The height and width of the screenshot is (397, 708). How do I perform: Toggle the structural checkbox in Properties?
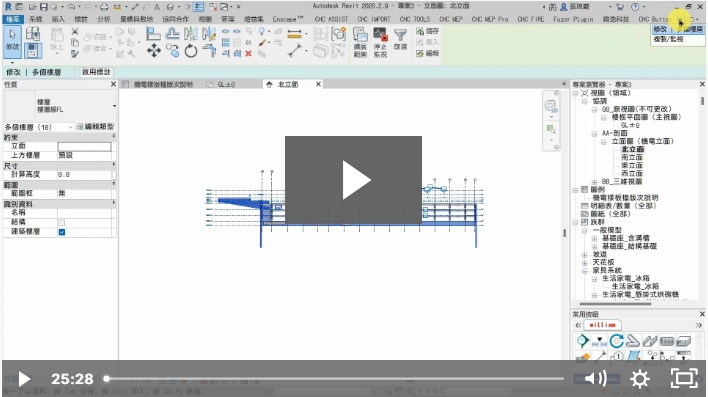coord(62,222)
